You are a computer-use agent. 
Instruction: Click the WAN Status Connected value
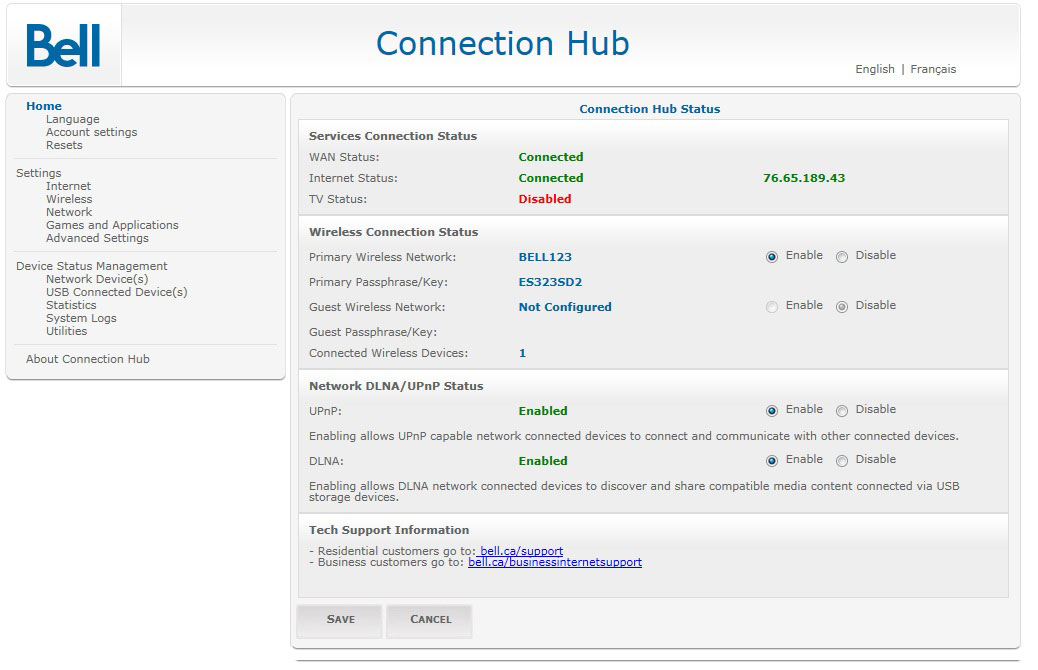[551, 157]
